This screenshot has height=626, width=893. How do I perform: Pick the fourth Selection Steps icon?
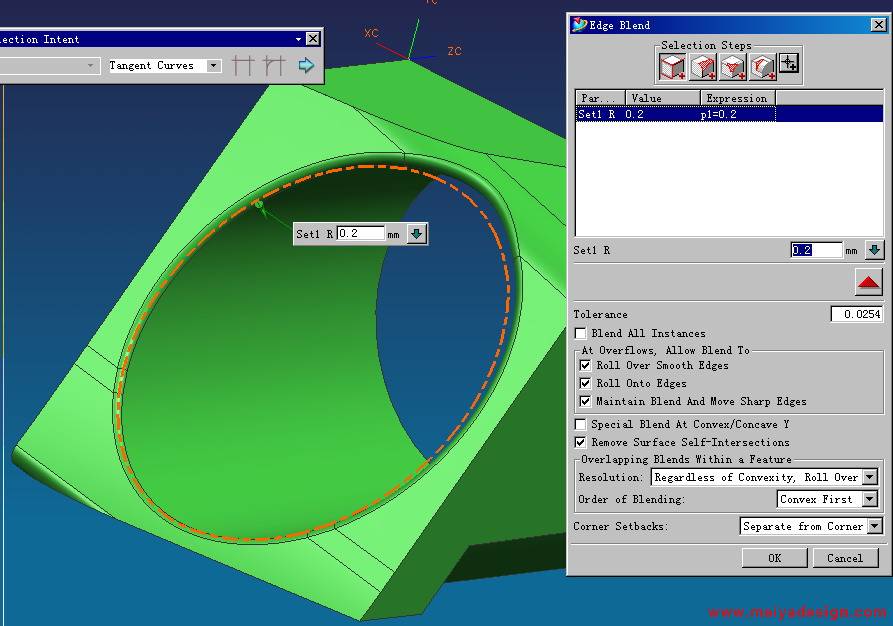point(763,67)
